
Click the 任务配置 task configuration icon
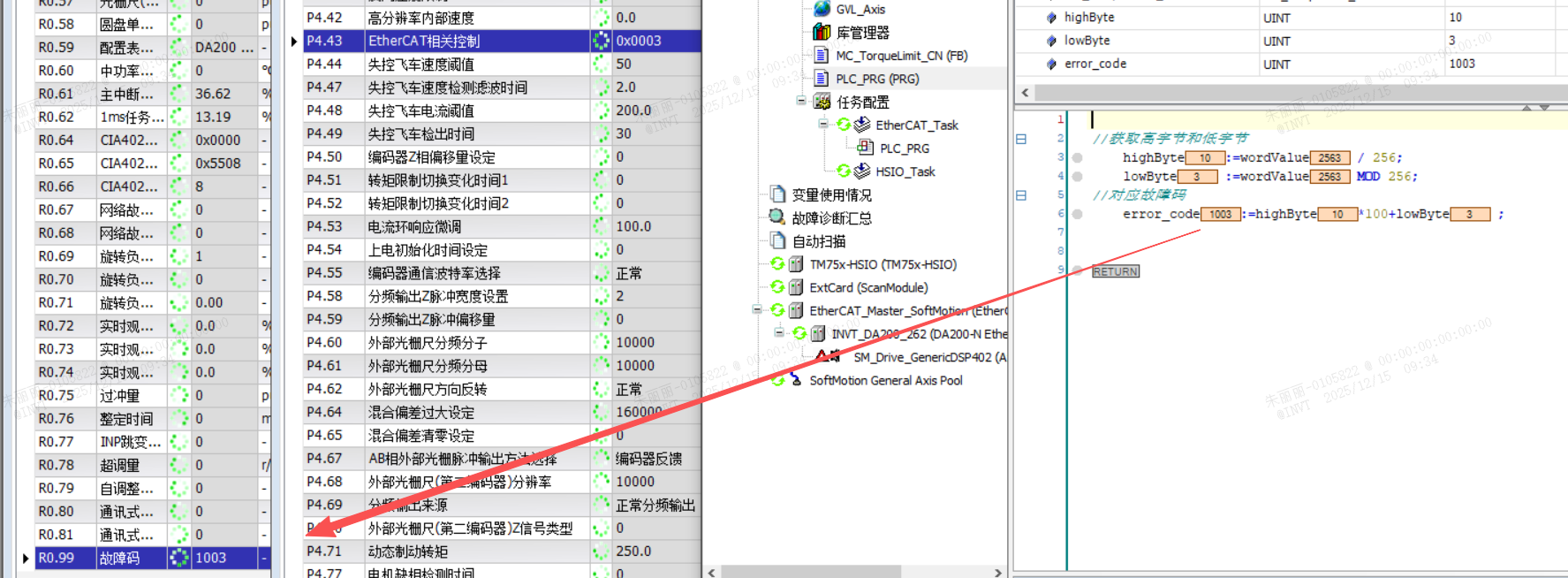click(x=822, y=102)
